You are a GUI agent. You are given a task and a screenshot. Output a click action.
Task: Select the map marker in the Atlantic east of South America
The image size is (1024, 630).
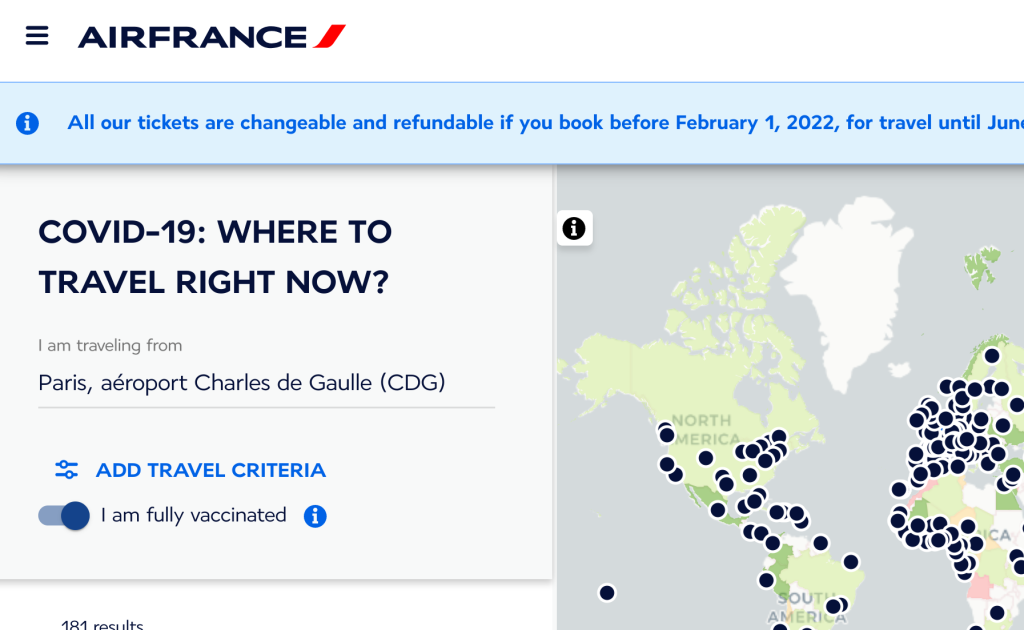(851, 562)
